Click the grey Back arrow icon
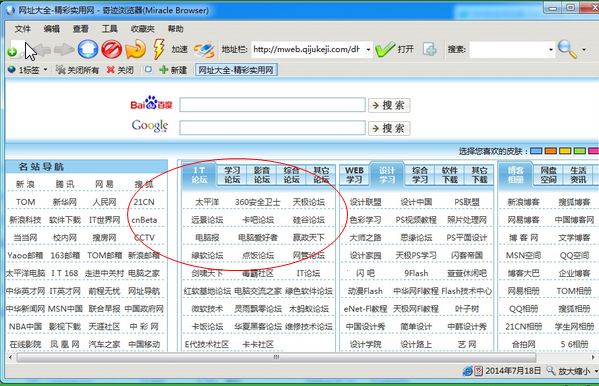 click(42, 50)
